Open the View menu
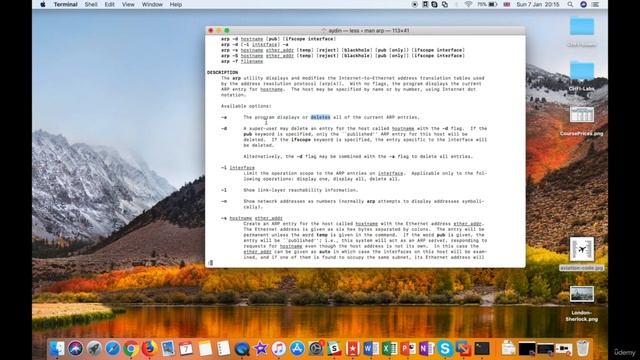 pyautogui.click(x=128, y=4)
